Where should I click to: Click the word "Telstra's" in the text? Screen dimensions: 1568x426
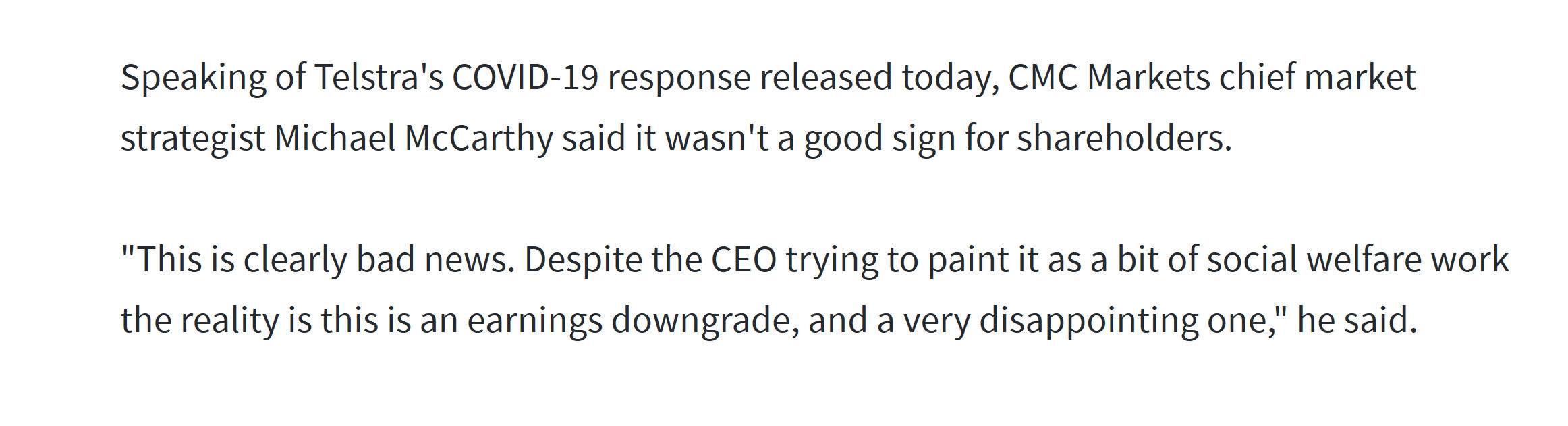point(379,77)
